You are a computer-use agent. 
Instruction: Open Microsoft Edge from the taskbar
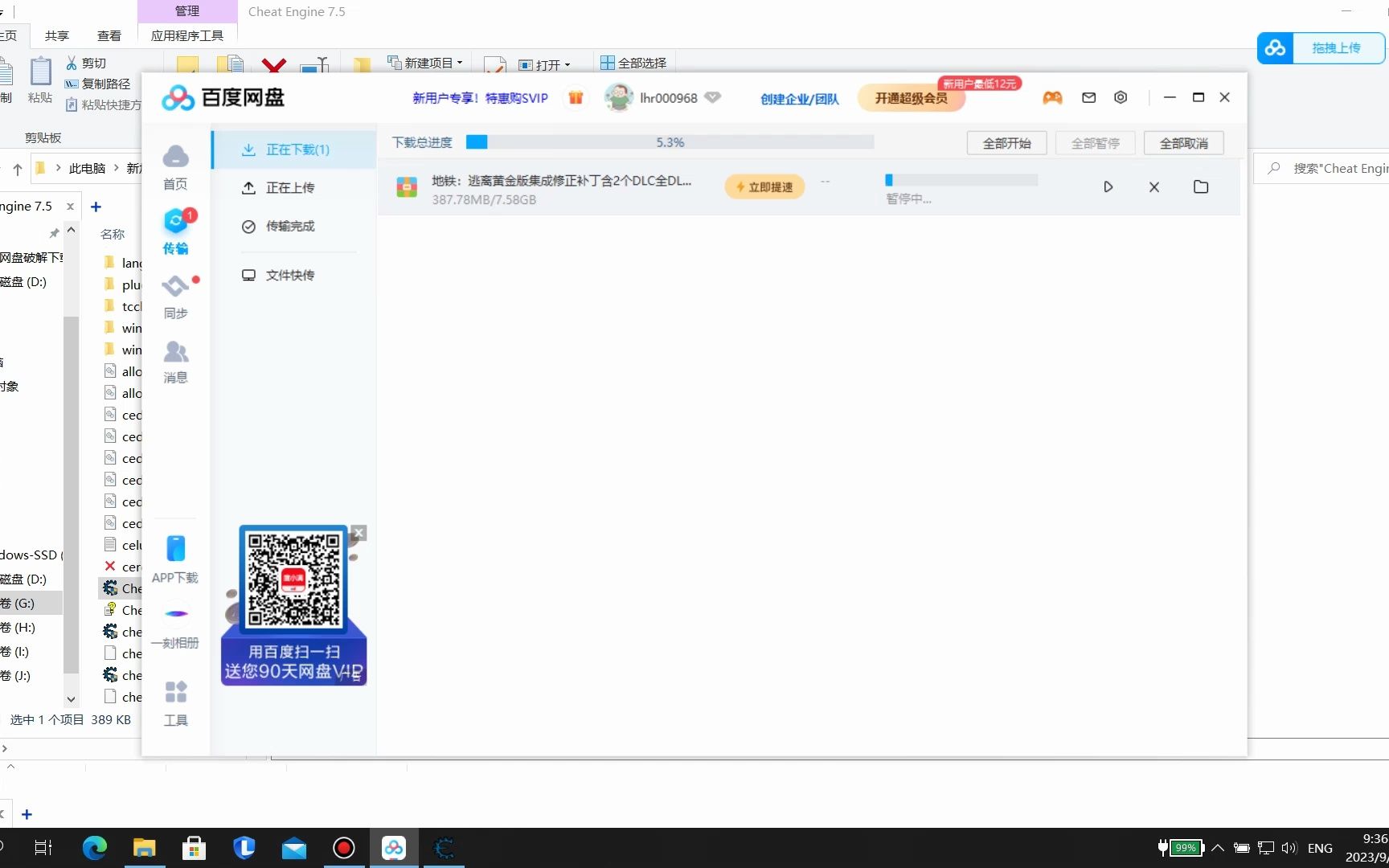tap(95, 848)
